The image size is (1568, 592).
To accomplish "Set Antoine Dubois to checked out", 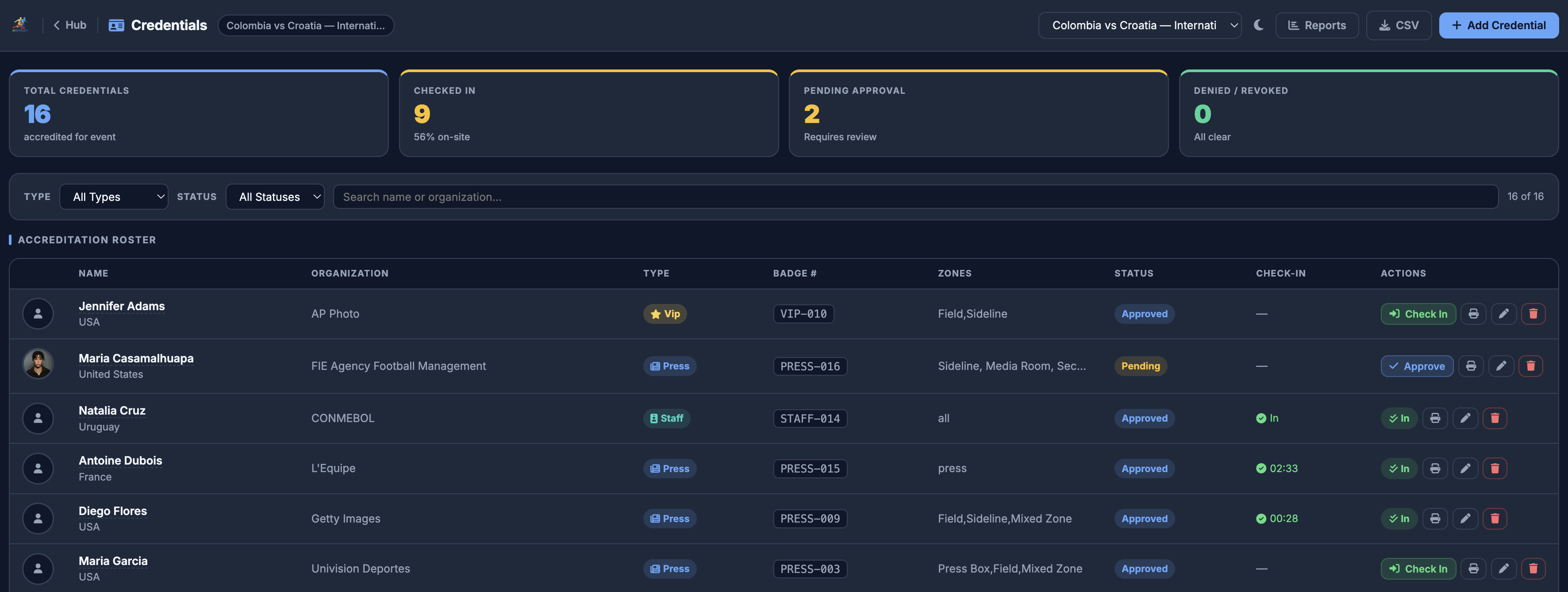I will pyautogui.click(x=1399, y=468).
